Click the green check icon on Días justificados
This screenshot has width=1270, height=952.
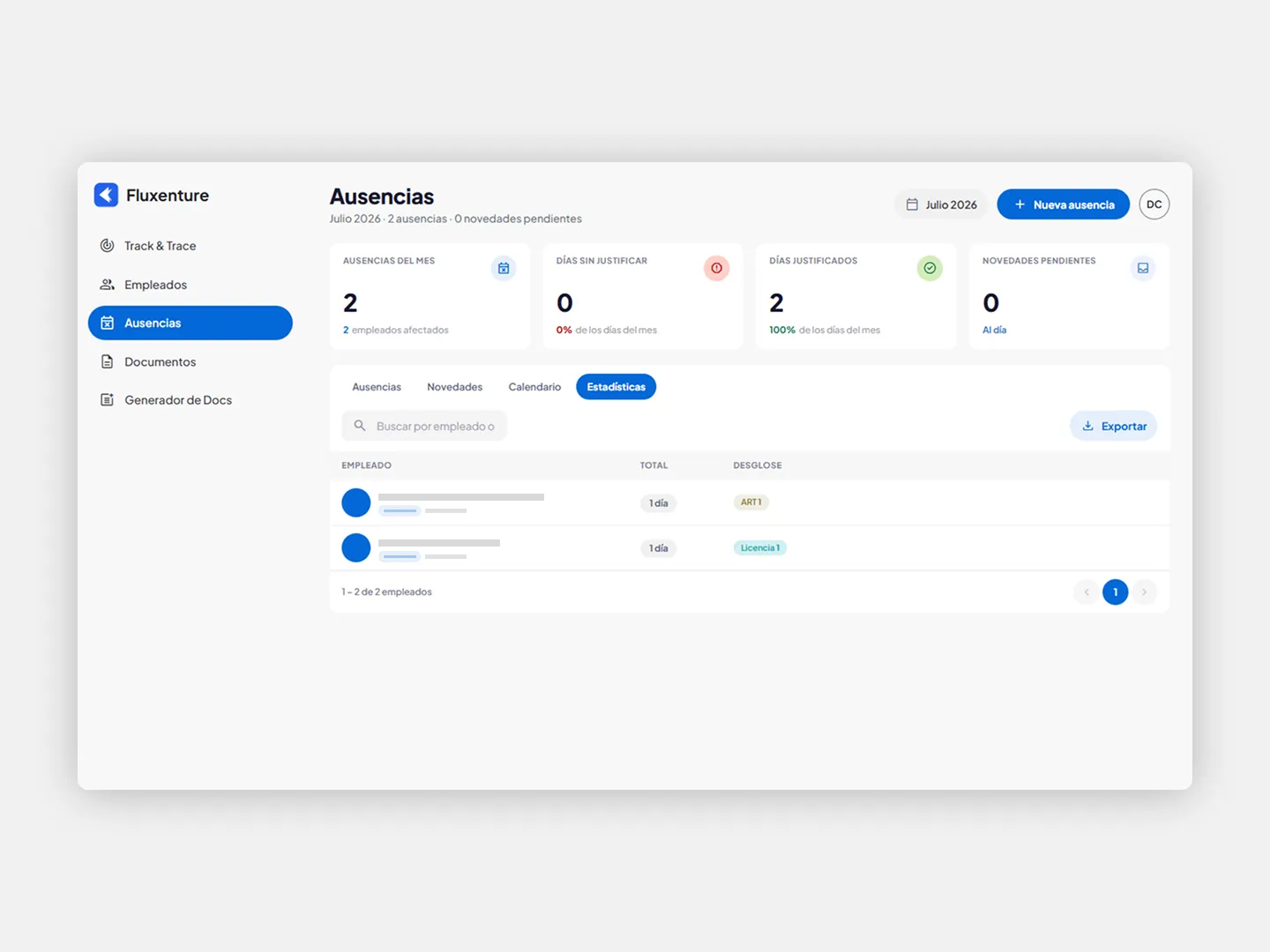pos(930,268)
